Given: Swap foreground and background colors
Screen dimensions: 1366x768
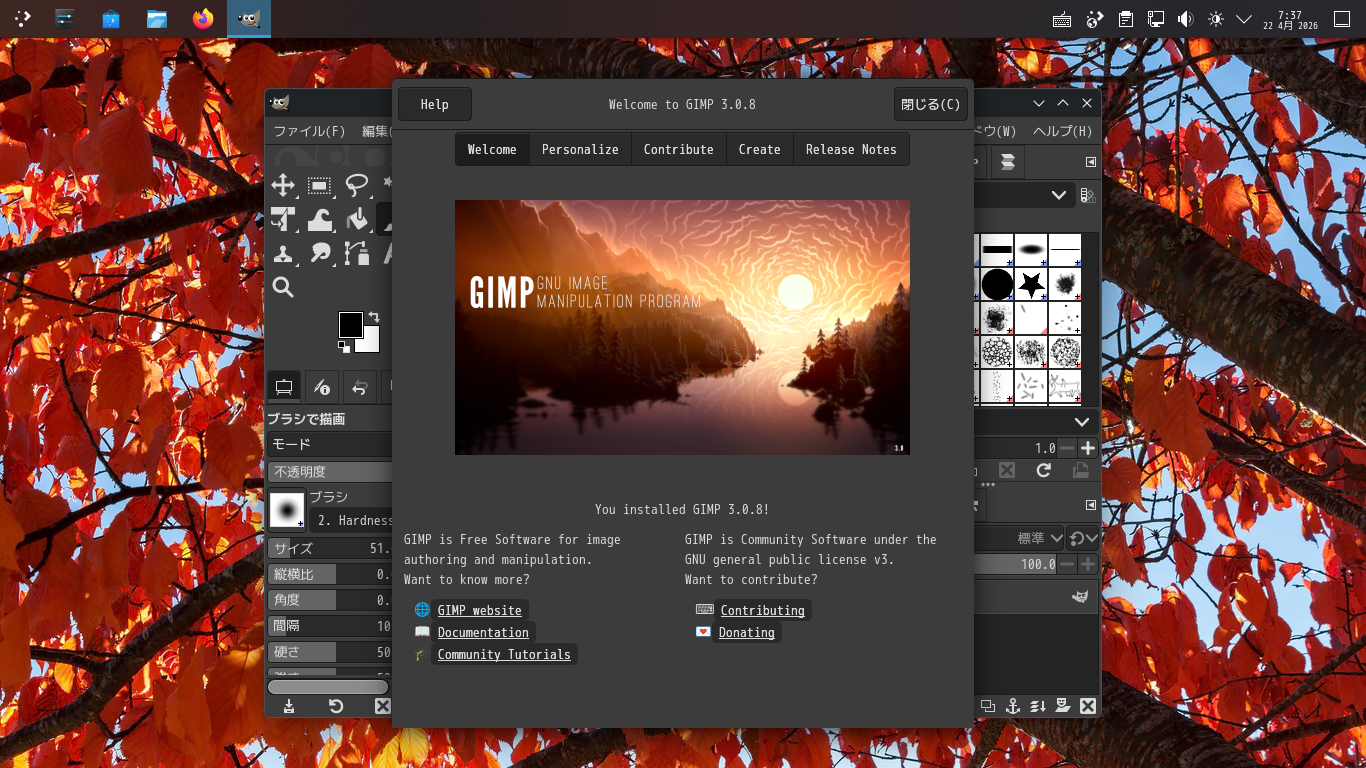Looking at the screenshot, I should tap(373, 317).
